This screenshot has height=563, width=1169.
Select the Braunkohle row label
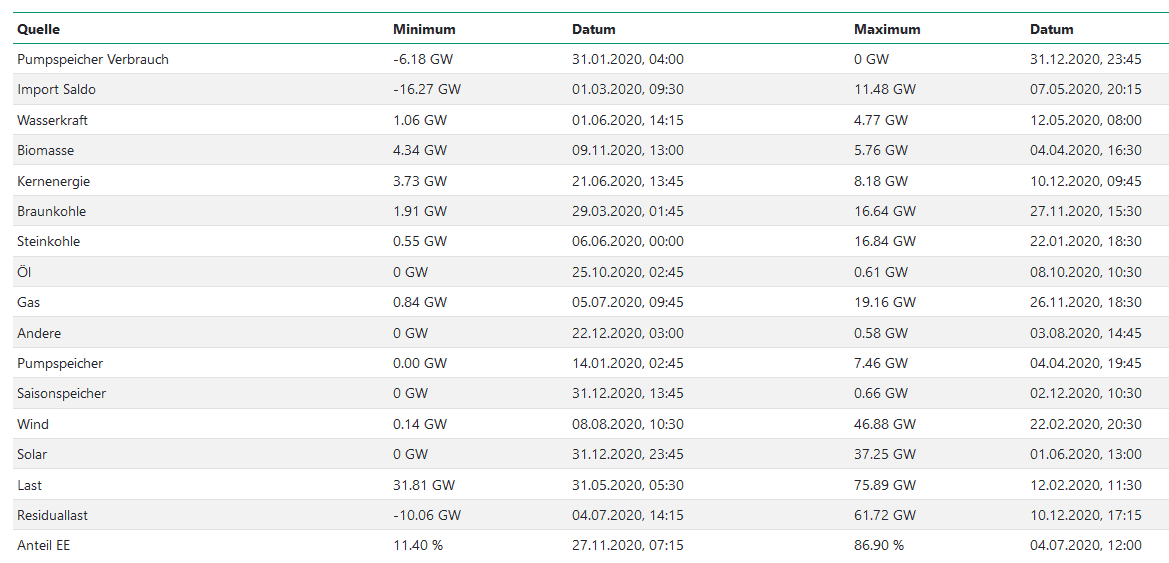(51, 211)
